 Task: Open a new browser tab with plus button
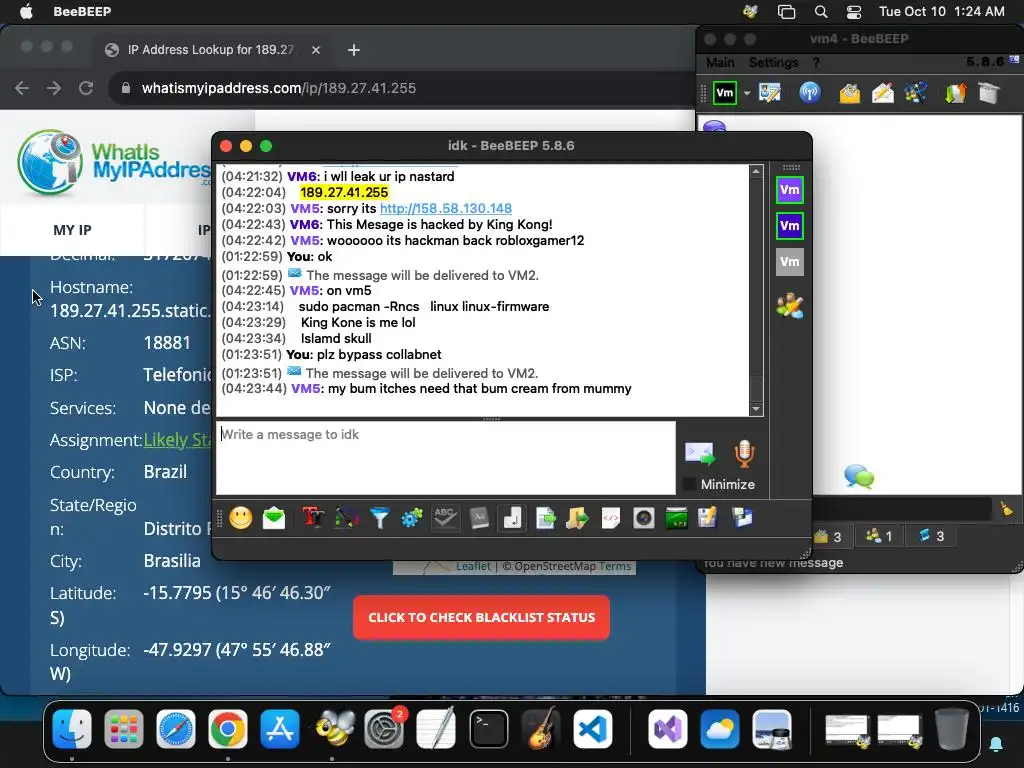tap(354, 50)
